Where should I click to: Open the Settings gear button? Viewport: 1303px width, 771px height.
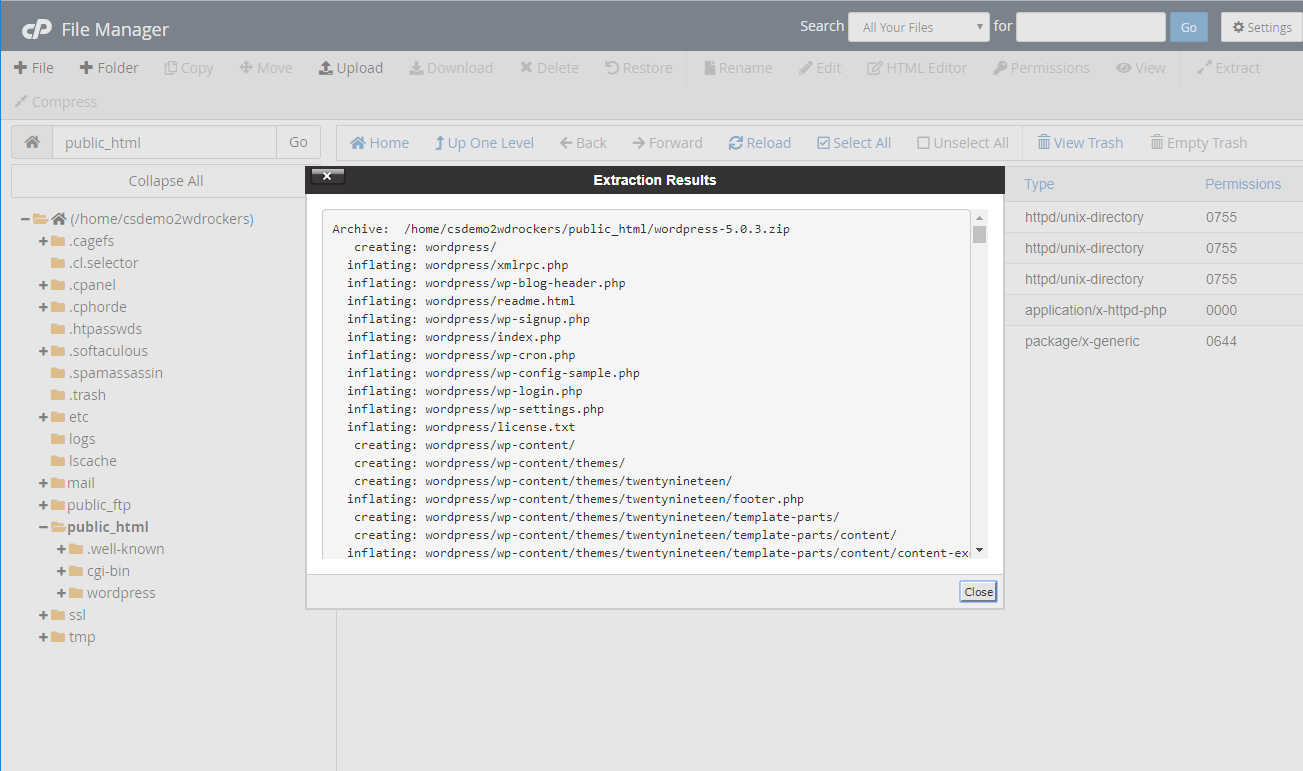[x=1261, y=28]
